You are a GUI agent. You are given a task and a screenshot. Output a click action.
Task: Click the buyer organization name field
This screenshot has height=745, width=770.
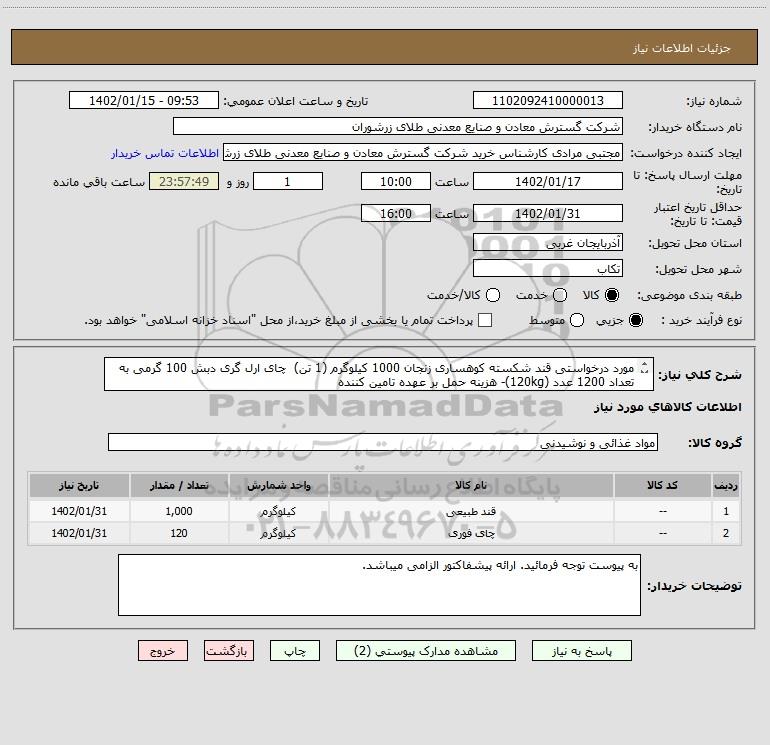point(398,127)
